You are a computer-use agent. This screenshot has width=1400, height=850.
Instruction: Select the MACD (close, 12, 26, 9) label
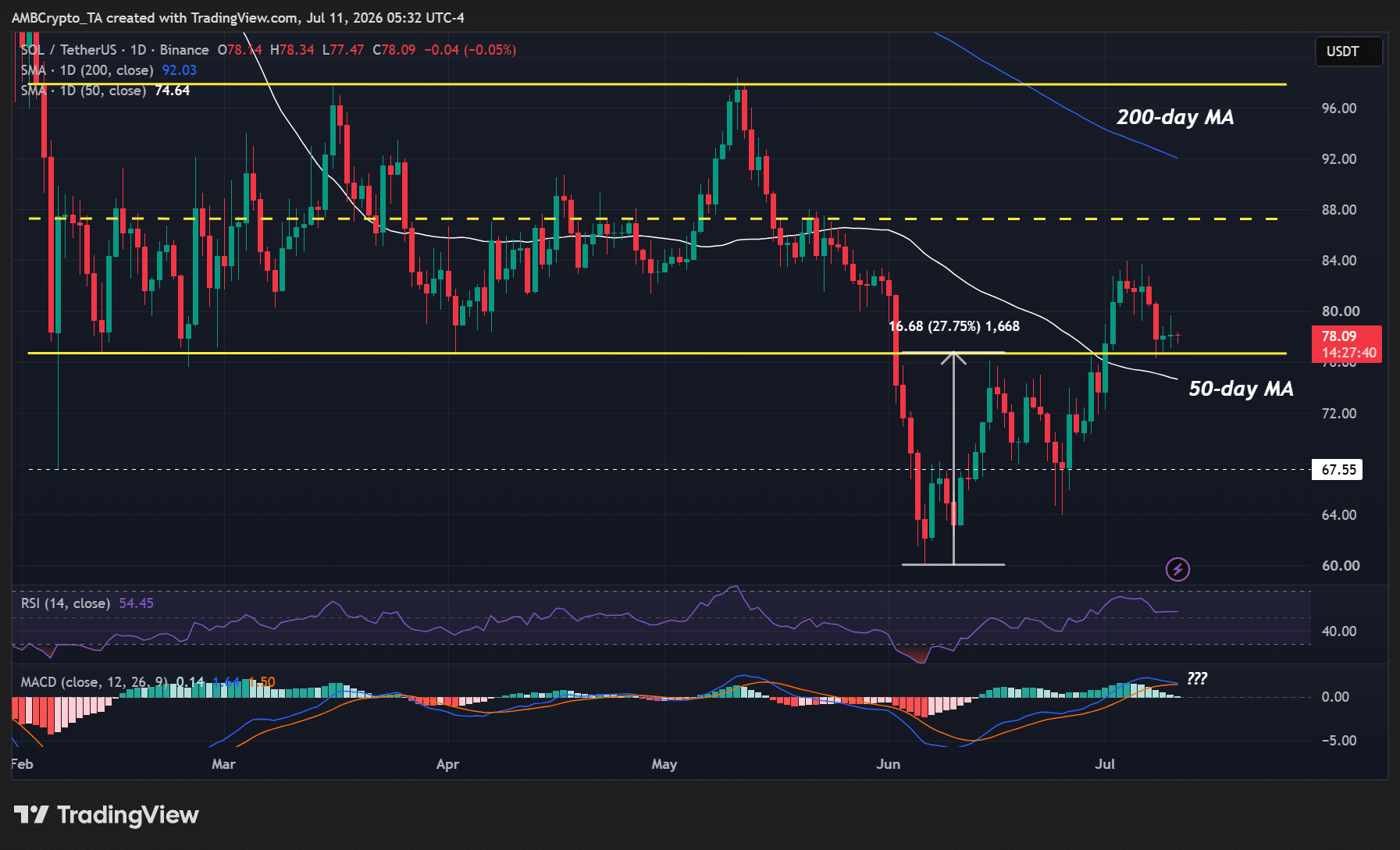94,682
